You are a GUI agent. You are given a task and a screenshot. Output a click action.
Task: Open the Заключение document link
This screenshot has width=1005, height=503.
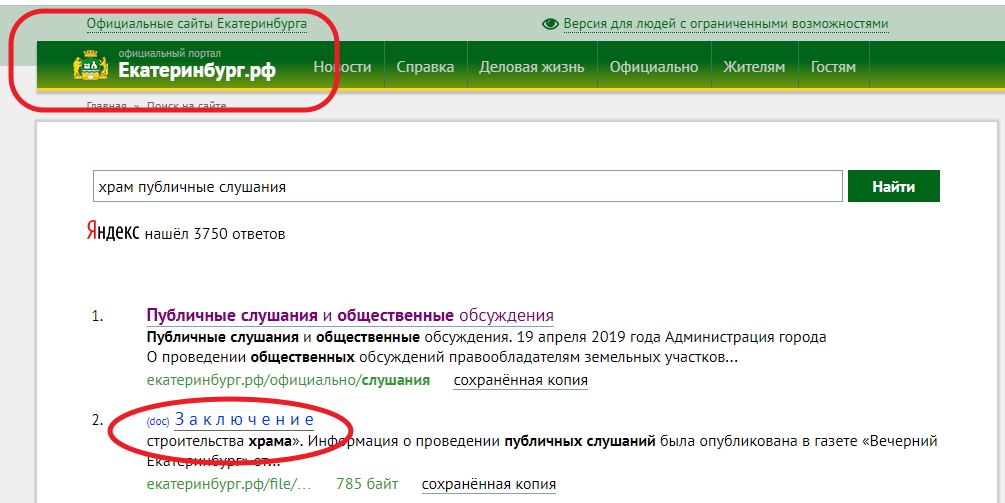[244, 419]
